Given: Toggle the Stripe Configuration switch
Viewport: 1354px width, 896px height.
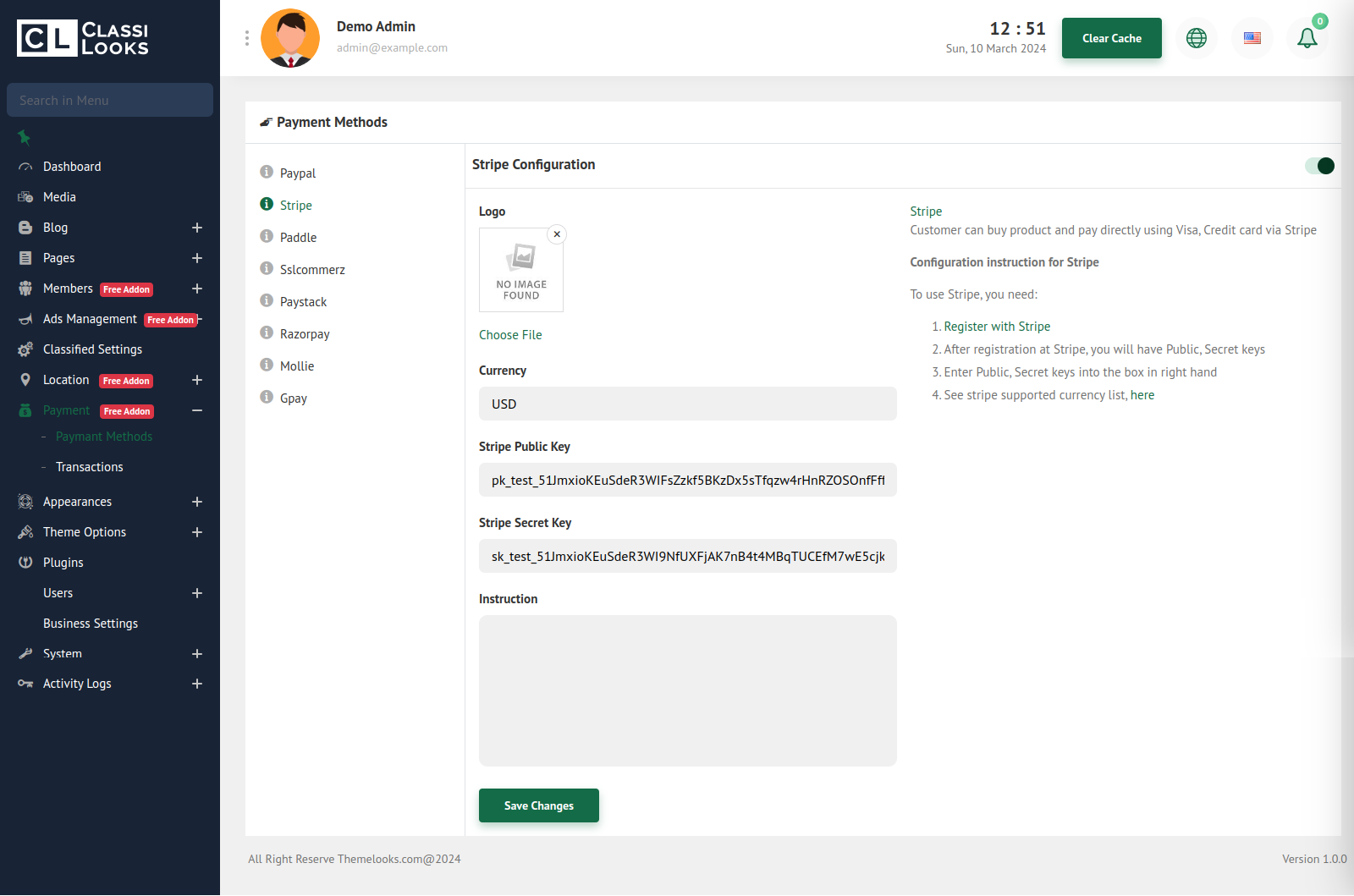Looking at the screenshot, I should click(1319, 166).
